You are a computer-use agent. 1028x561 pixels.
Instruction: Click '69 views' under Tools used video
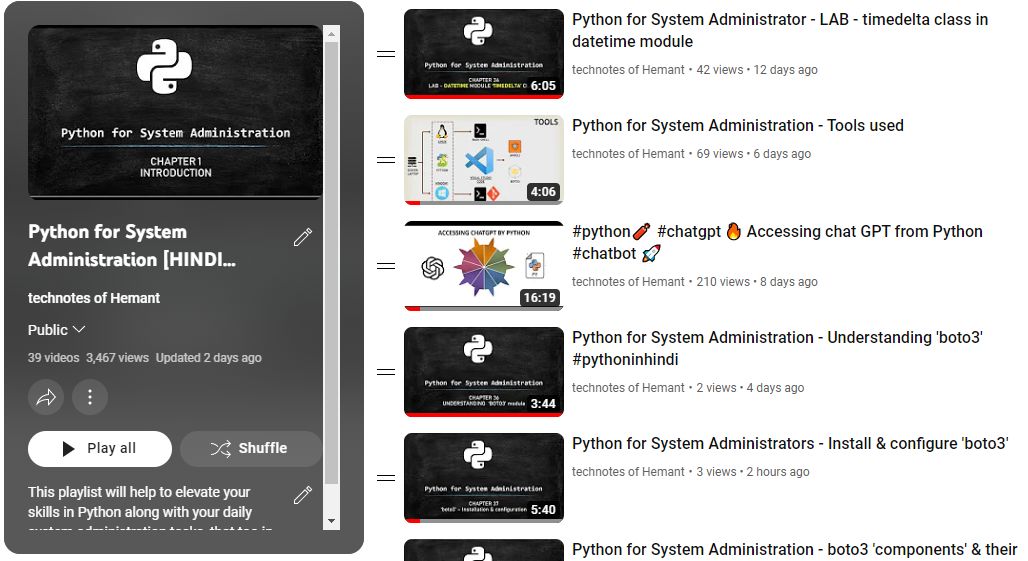point(720,154)
